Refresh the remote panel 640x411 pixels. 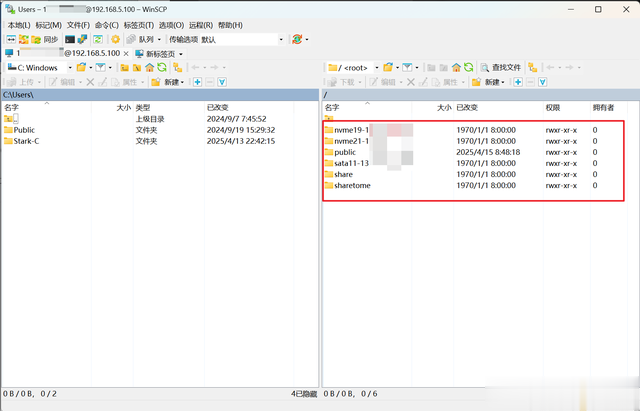pyautogui.click(x=469, y=68)
